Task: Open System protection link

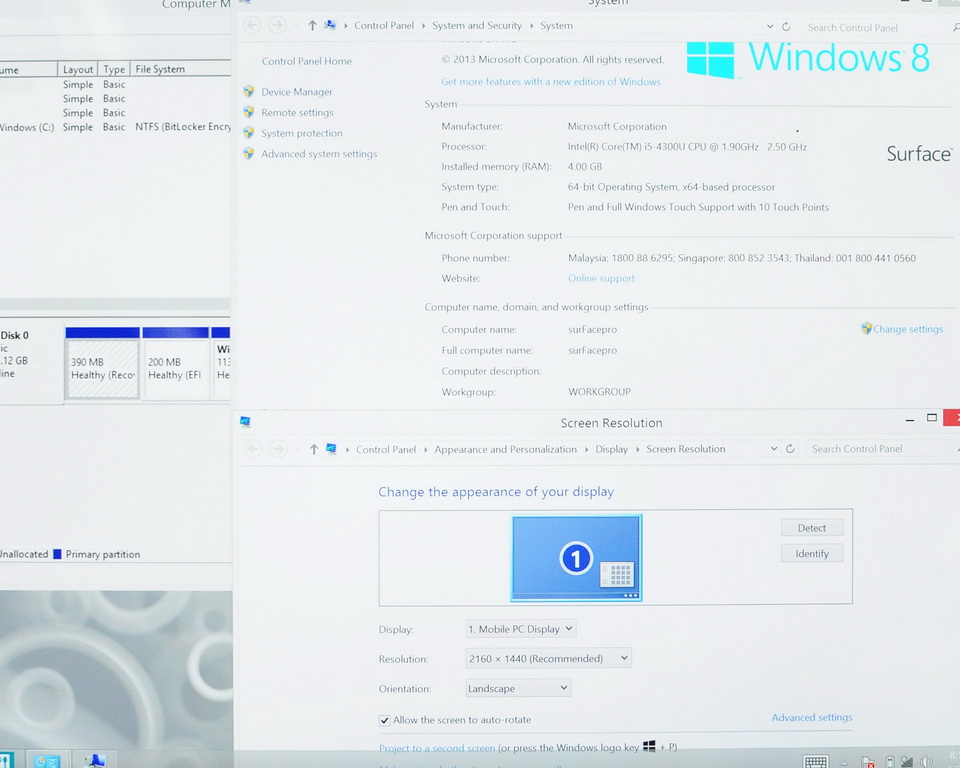Action: coord(301,134)
